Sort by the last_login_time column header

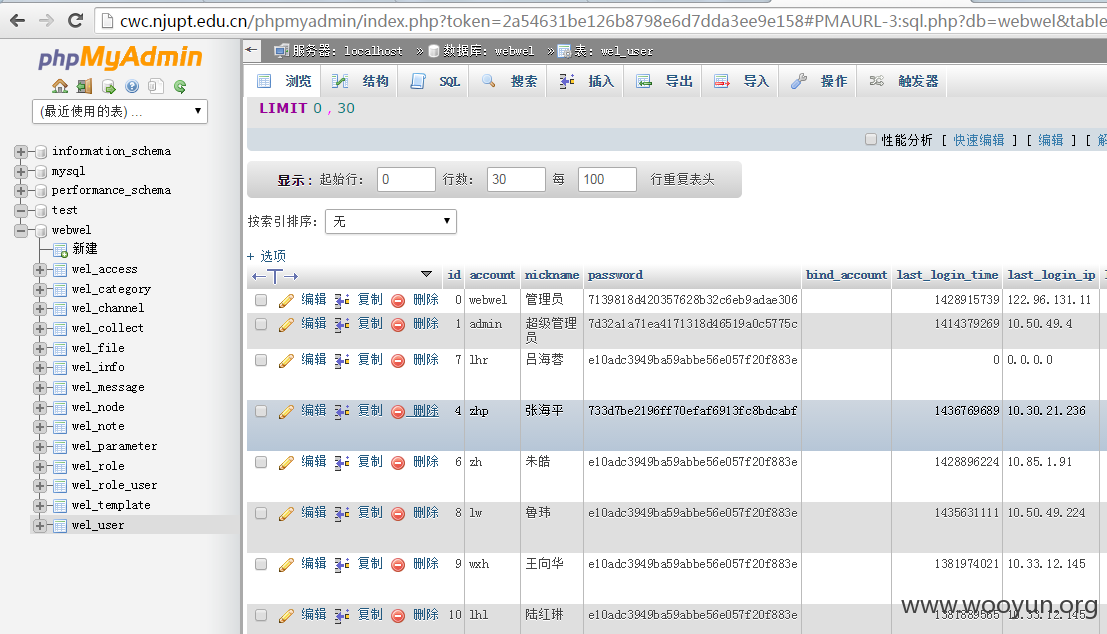(x=947, y=275)
